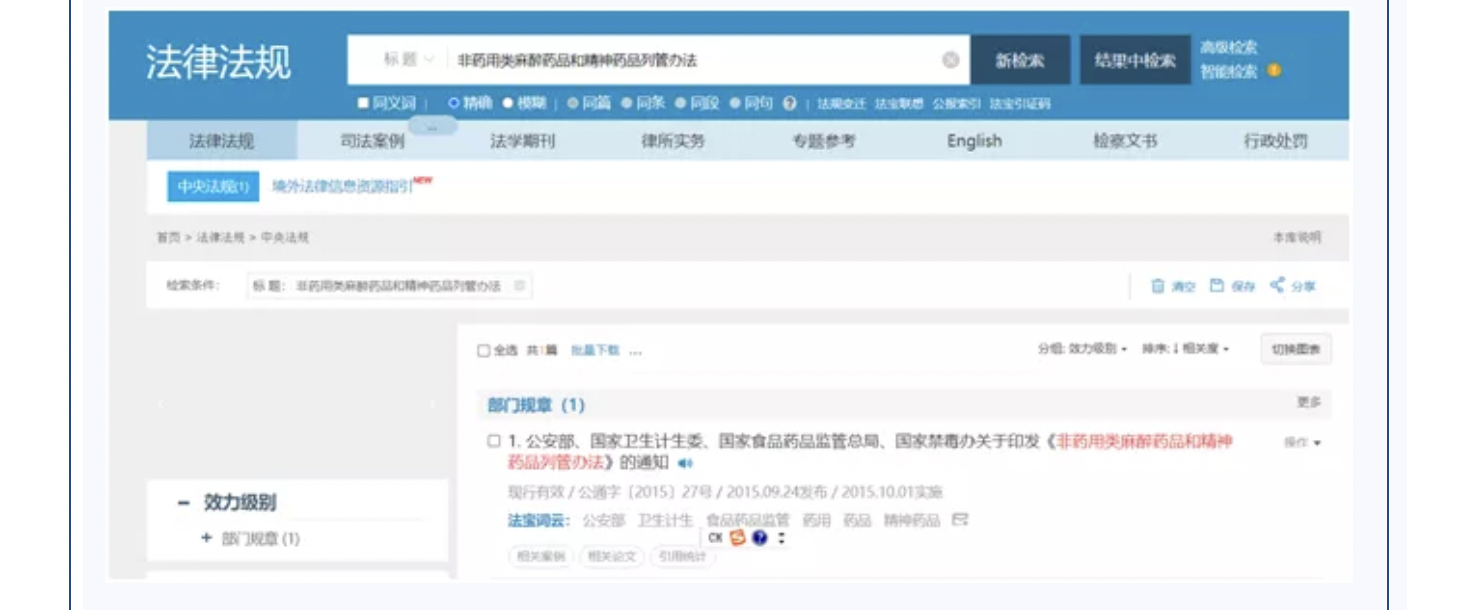Open the 境外法律信息资源指引 link

[343, 186]
